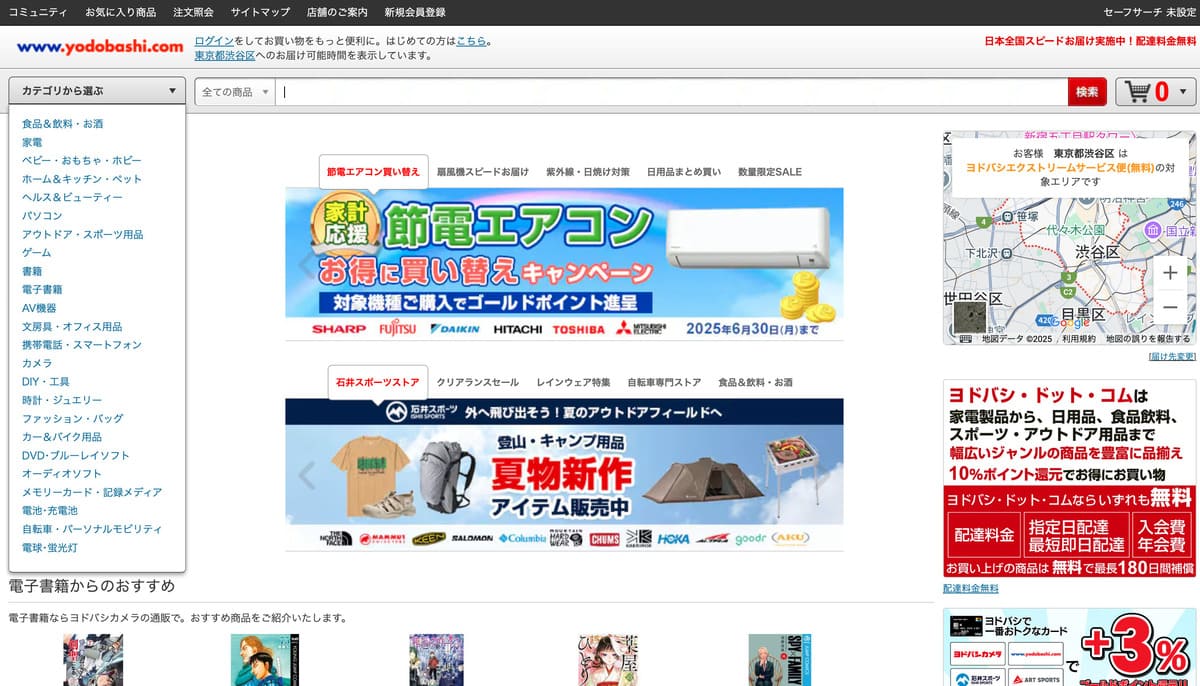The height and width of the screenshot is (686, 1200).
Task: Select the クリアランスセール tab
Action: [478, 382]
